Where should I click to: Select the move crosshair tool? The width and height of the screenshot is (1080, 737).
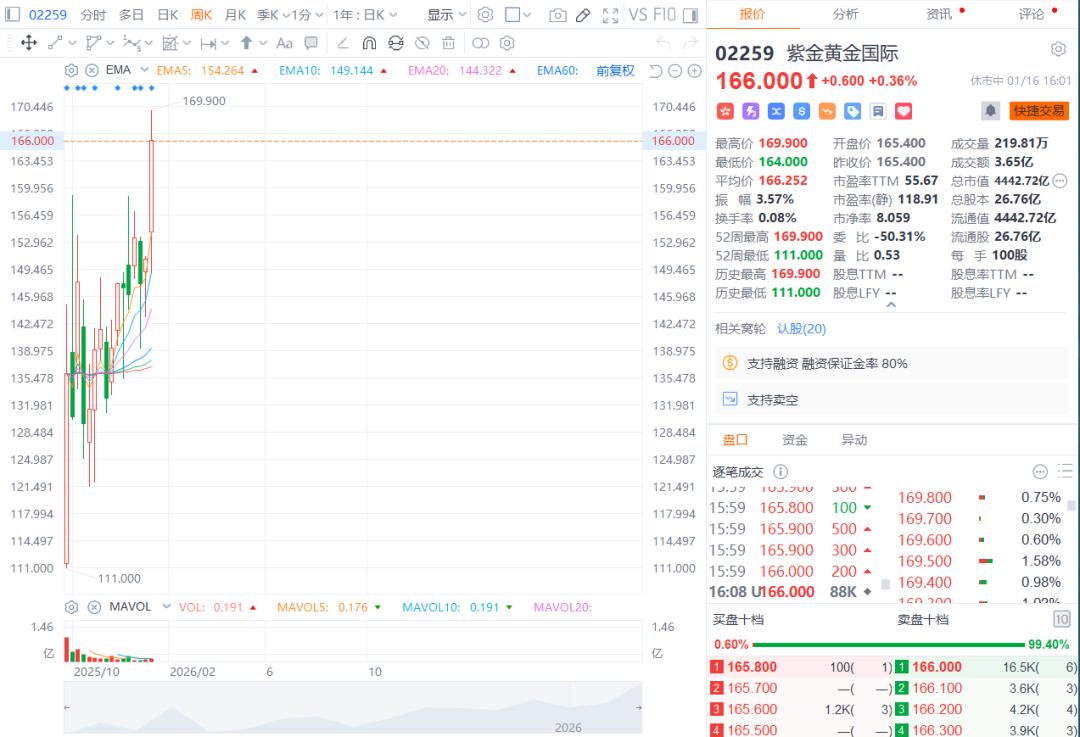pos(28,43)
